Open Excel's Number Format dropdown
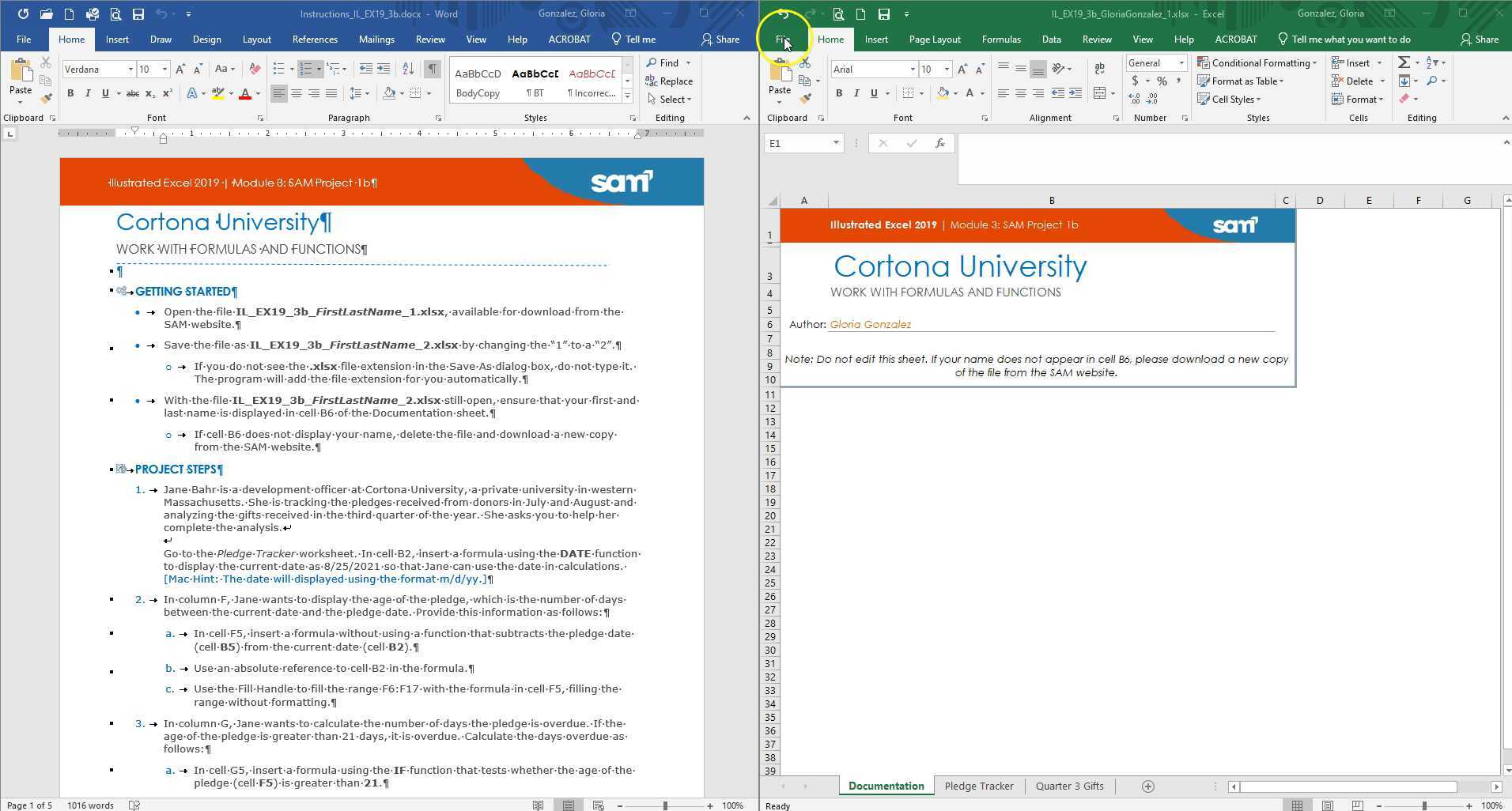This screenshot has width=1512, height=811. (x=1181, y=63)
